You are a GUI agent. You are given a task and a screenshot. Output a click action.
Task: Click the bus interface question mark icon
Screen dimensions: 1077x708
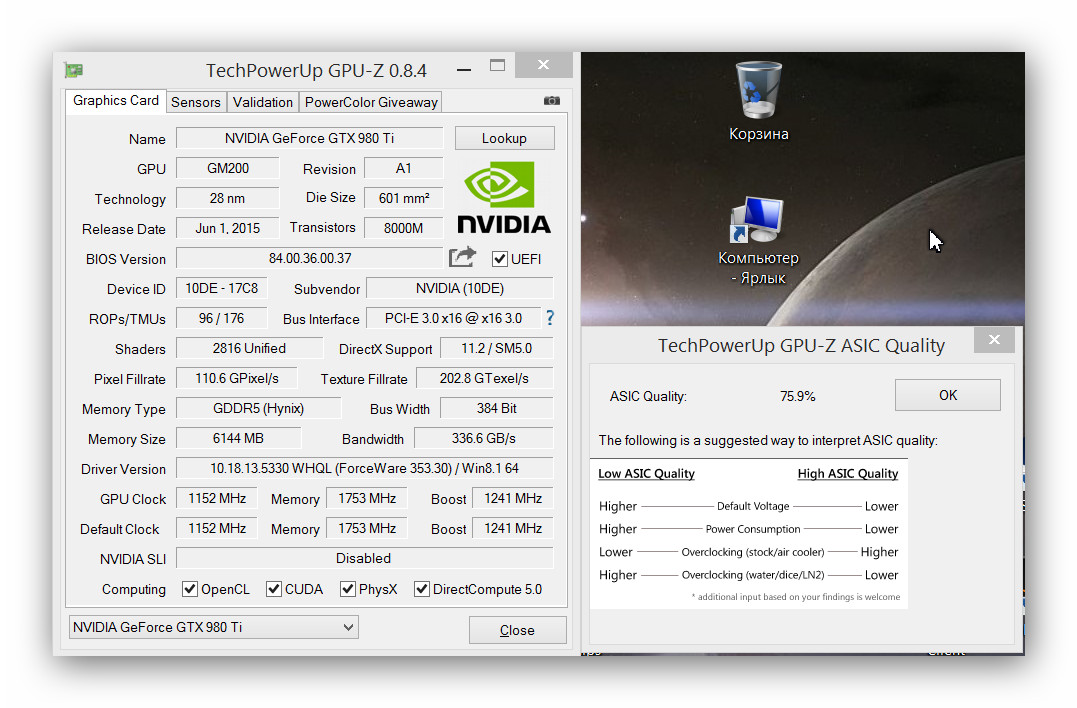[x=549, y=318]
